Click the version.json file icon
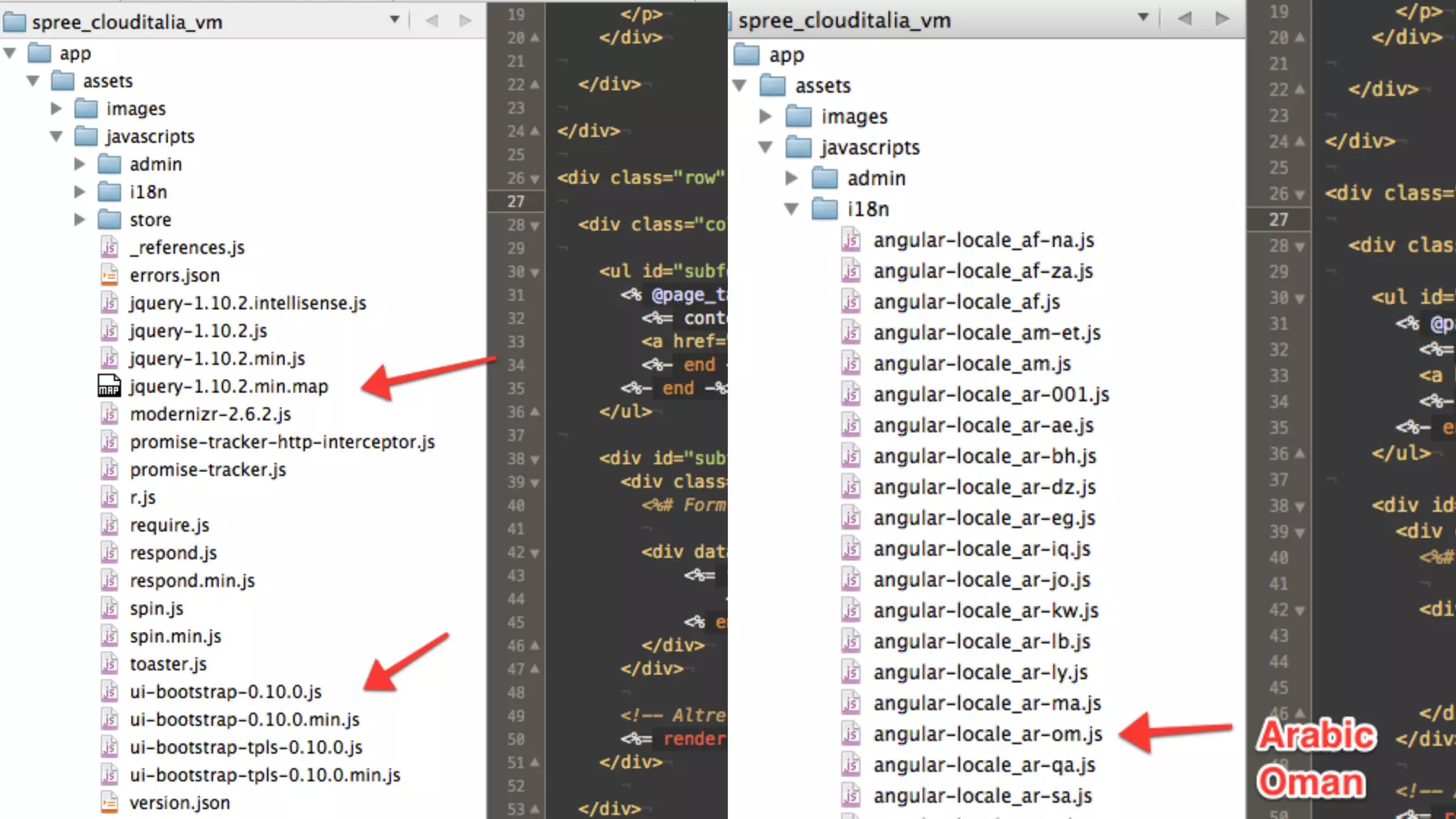 click(109, 803)
